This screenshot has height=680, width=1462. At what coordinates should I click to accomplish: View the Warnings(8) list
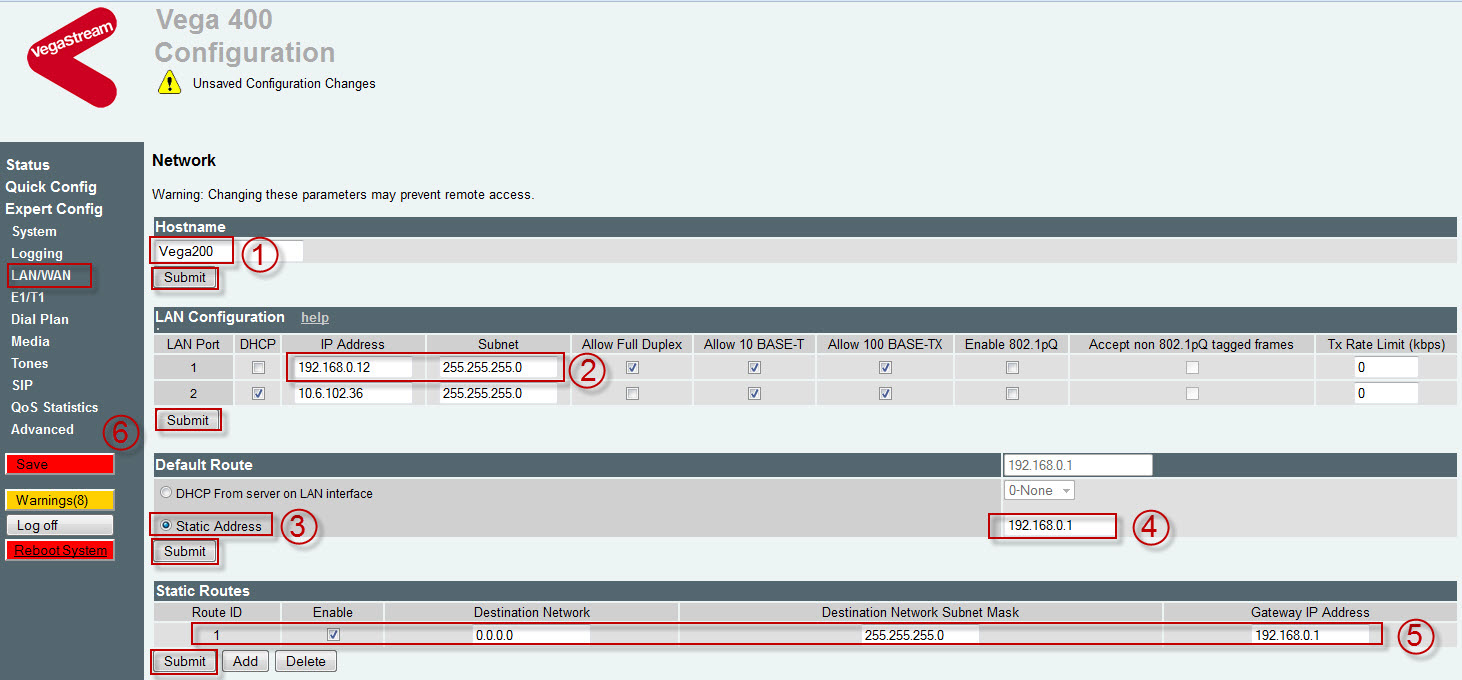pos(60,500)
